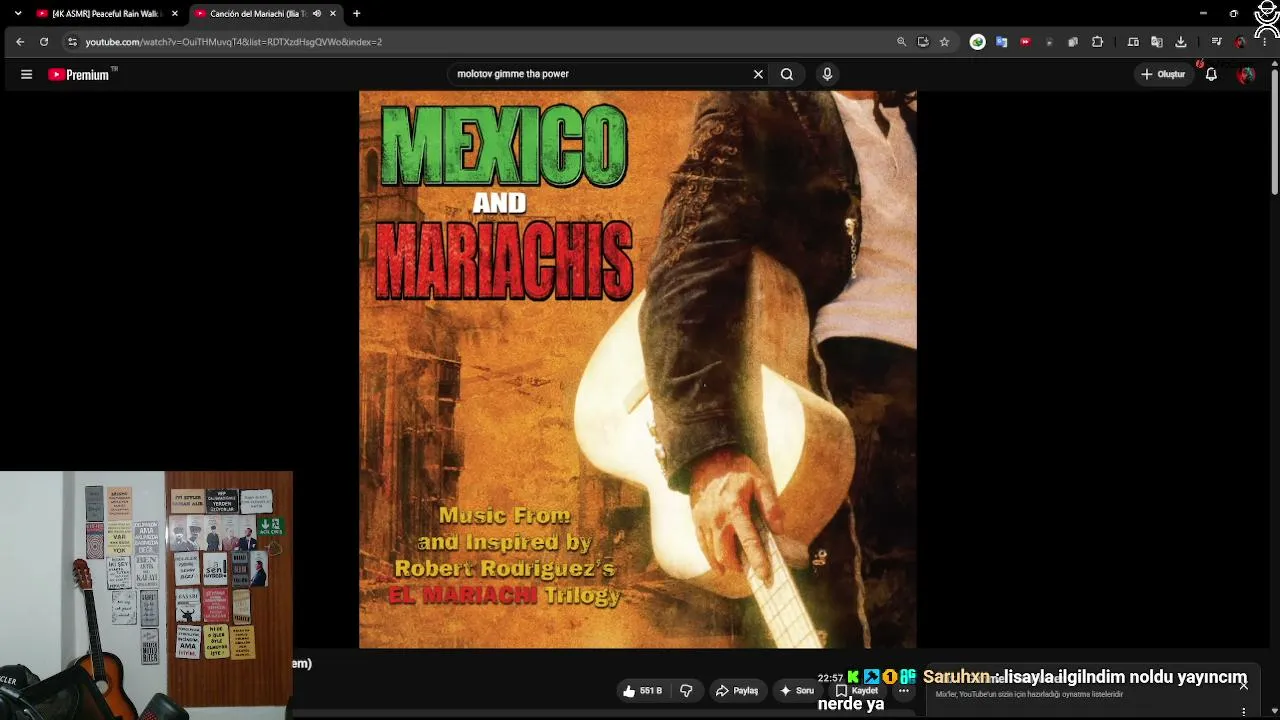Open the Extensions puzzle menu
The width and height of the screenshot is (1280, 720).
point(1098,42)
